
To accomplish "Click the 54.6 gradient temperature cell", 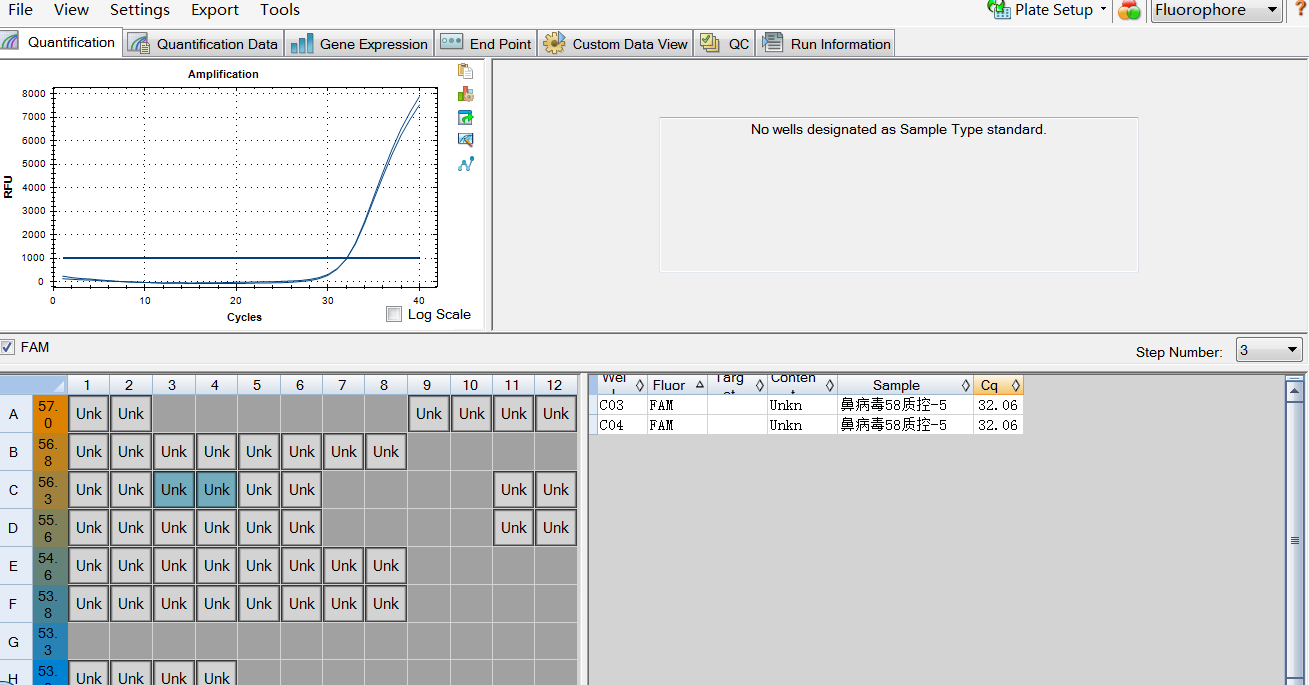I will [48, 566].
